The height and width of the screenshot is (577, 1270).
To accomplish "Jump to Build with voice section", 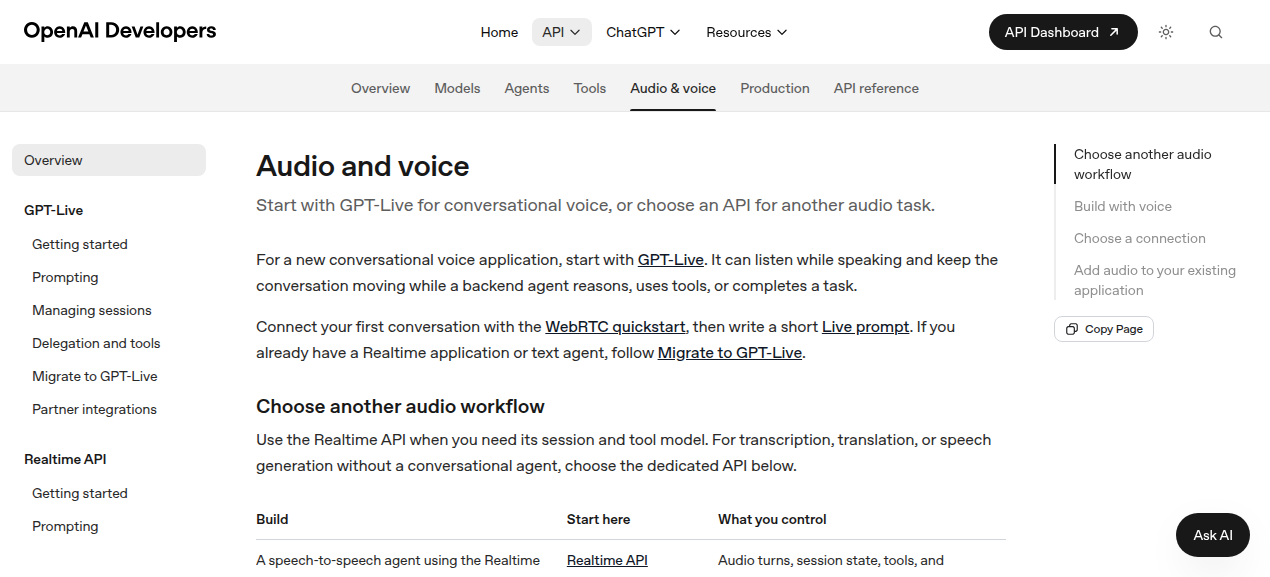I will [1123, 206].
